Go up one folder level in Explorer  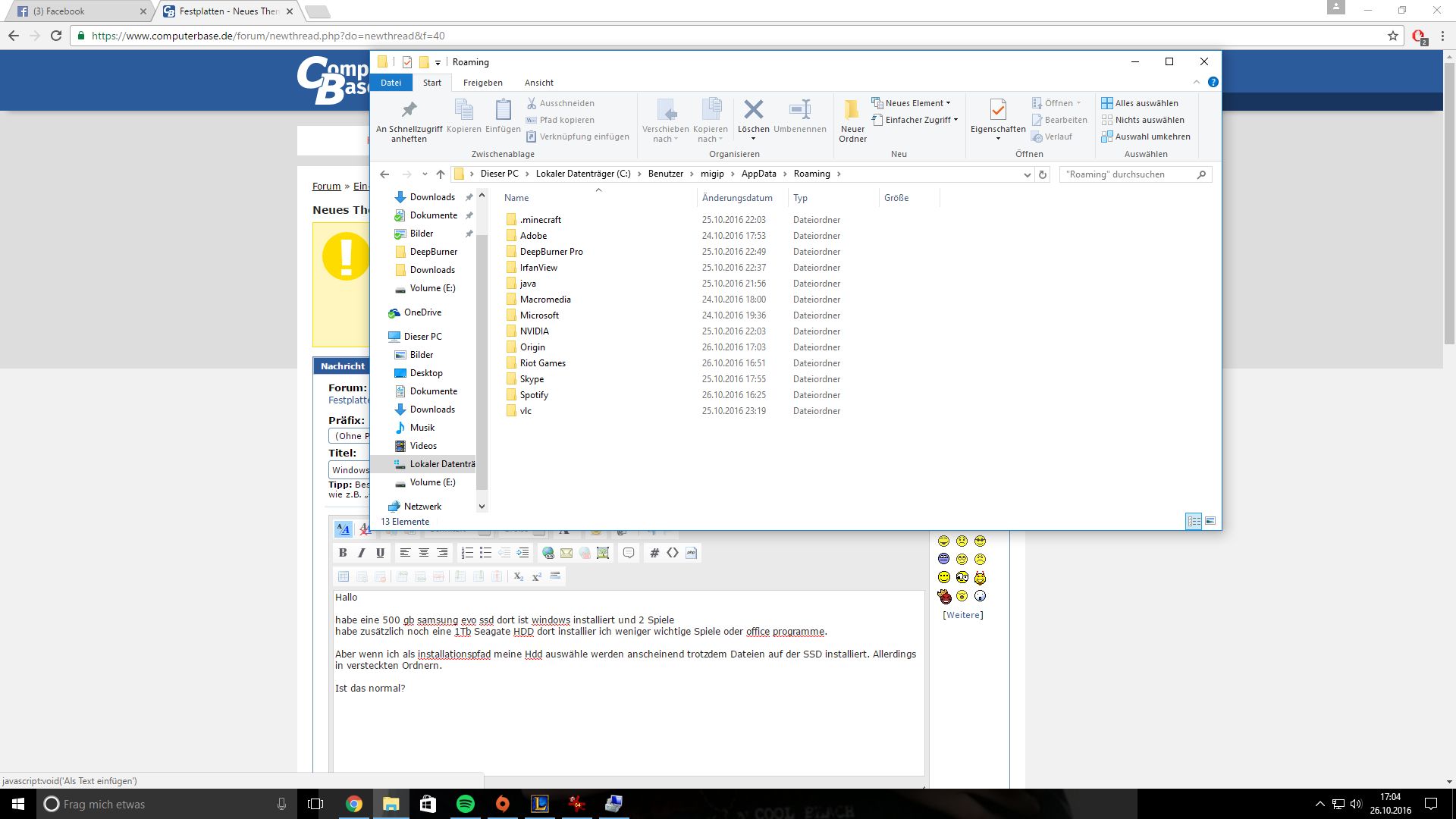pos(441,174)
